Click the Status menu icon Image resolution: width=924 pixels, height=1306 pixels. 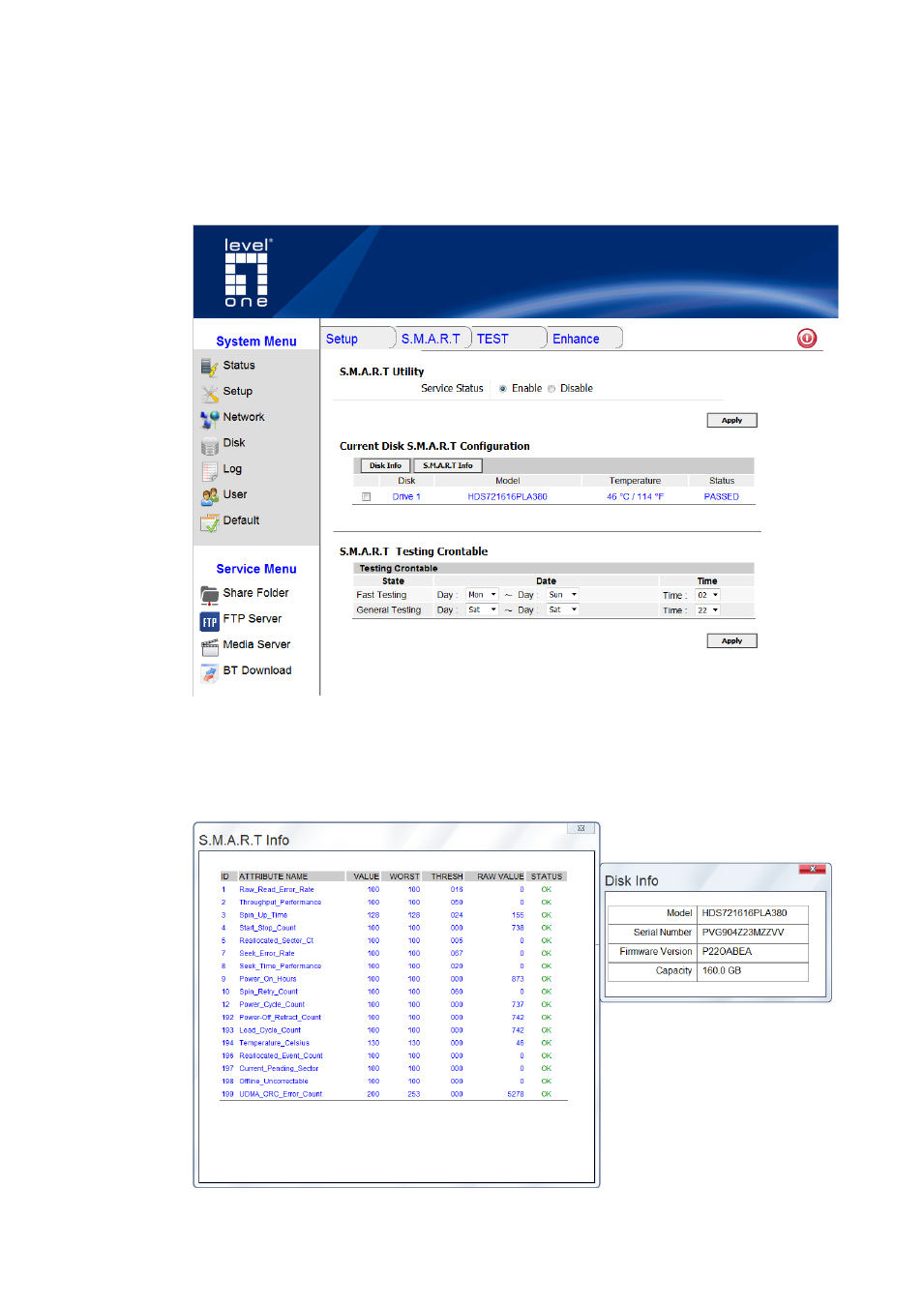[x=209, y=367]
